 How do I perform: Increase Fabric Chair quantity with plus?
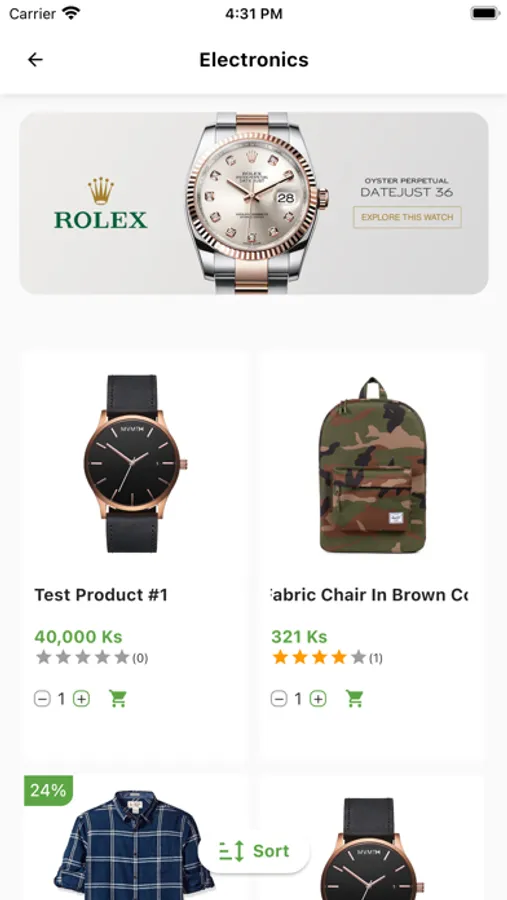click(318, 699)
